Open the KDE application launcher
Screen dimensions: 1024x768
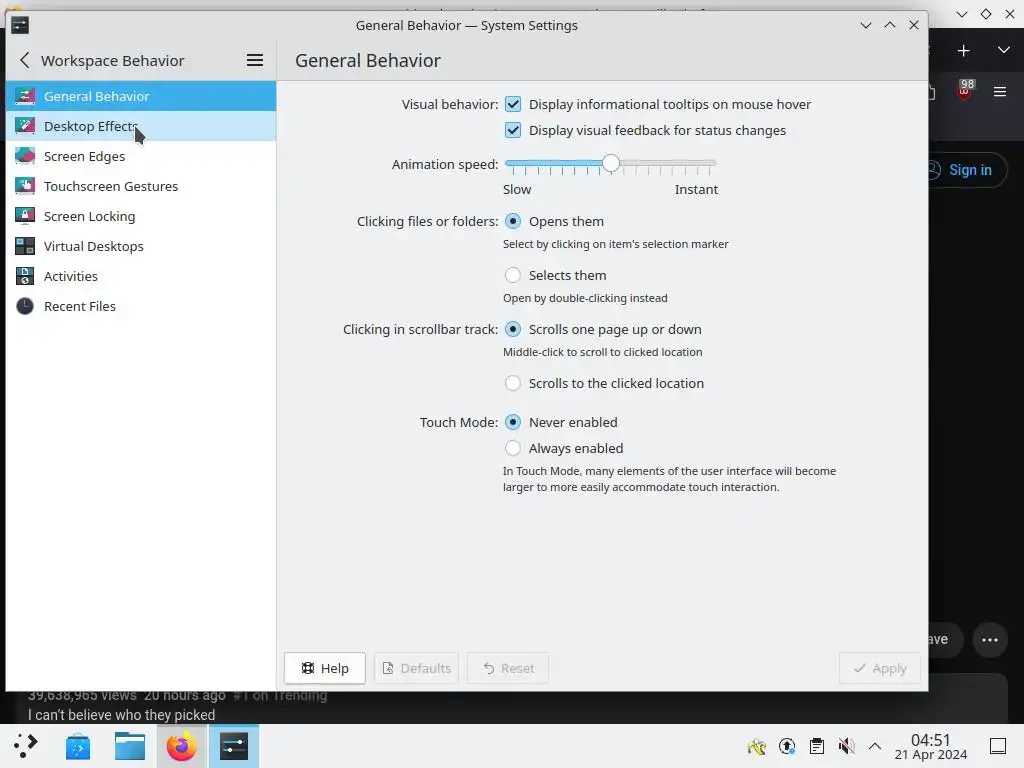tap(25, 746)
